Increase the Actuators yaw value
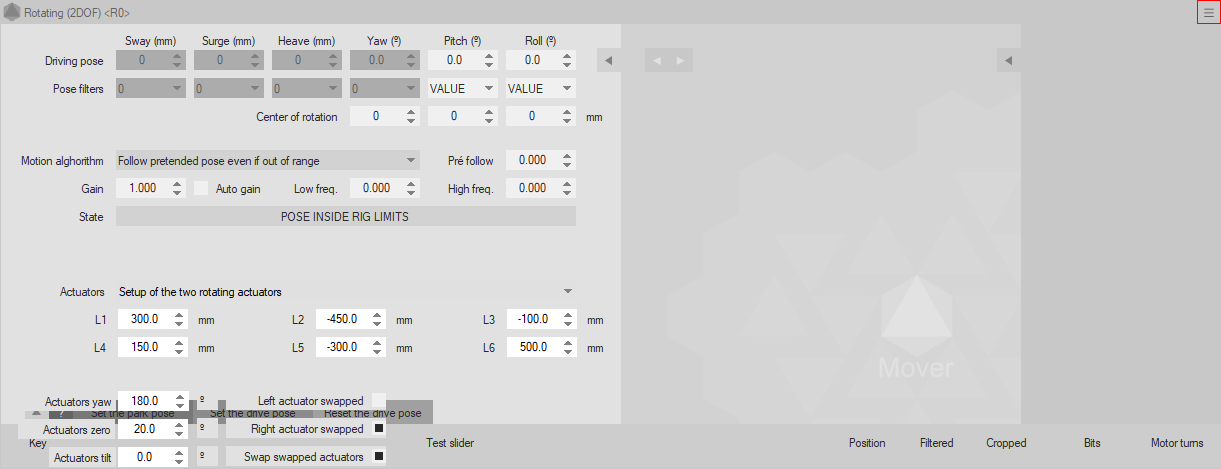The image size is (1221, 469). [178, 396]
